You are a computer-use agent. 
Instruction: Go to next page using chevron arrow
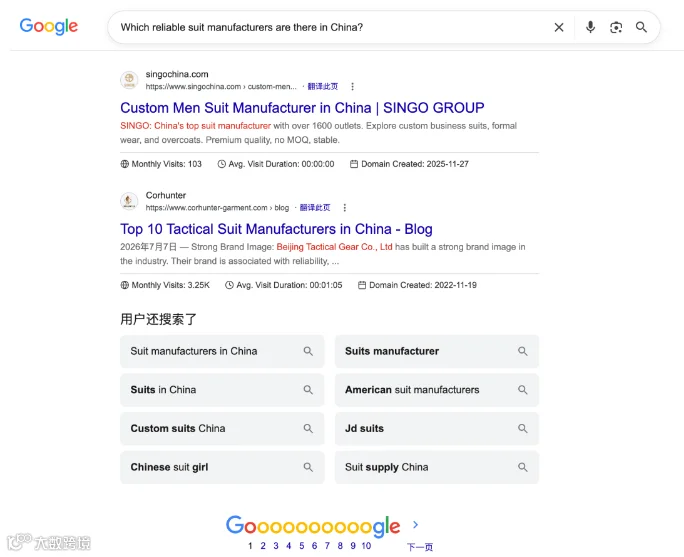[415, 524]
